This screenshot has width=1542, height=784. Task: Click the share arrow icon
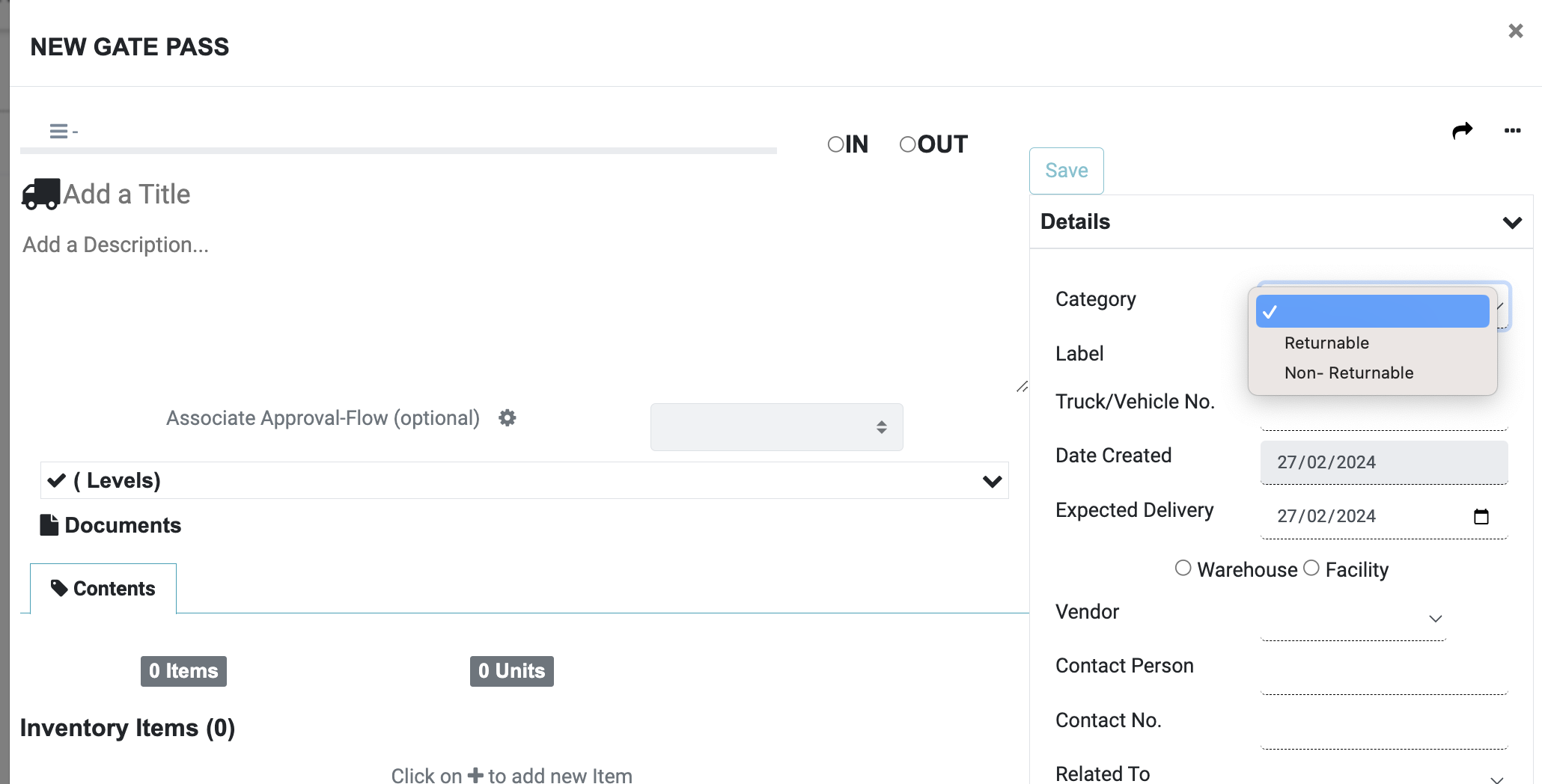(1462, 131)
